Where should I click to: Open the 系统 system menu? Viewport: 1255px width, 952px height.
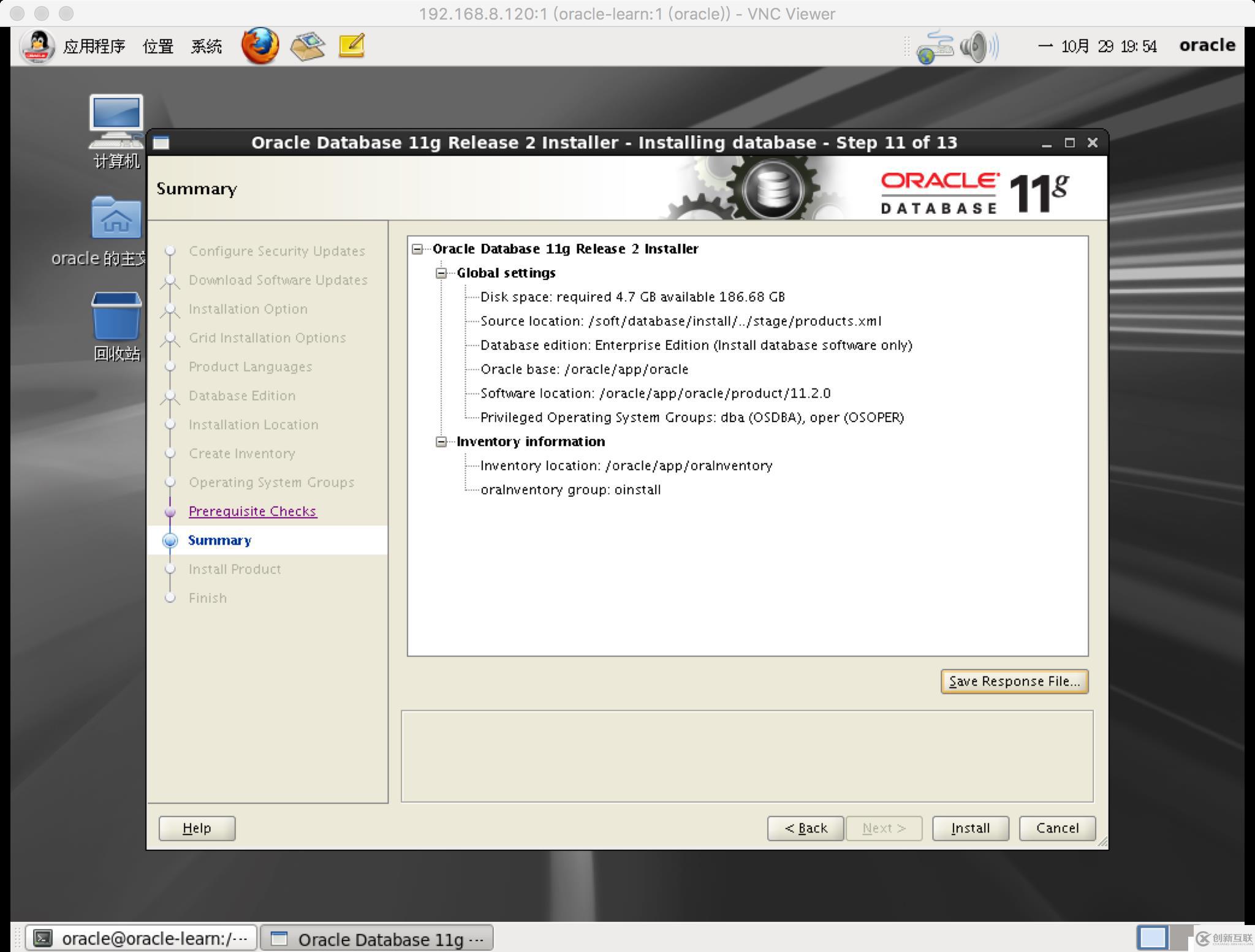click(207, 45)
